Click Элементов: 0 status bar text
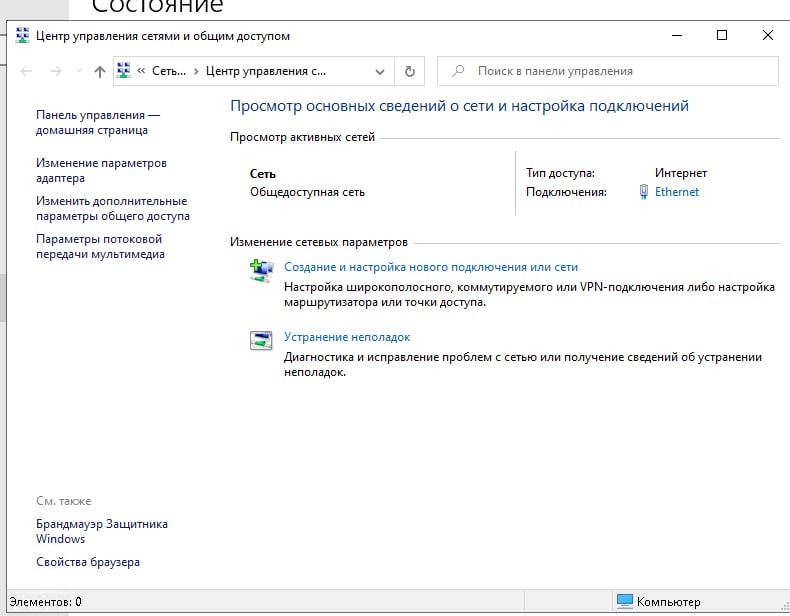Image resolution: width=790 pixels, height=616 pixels. pos(45,602)
